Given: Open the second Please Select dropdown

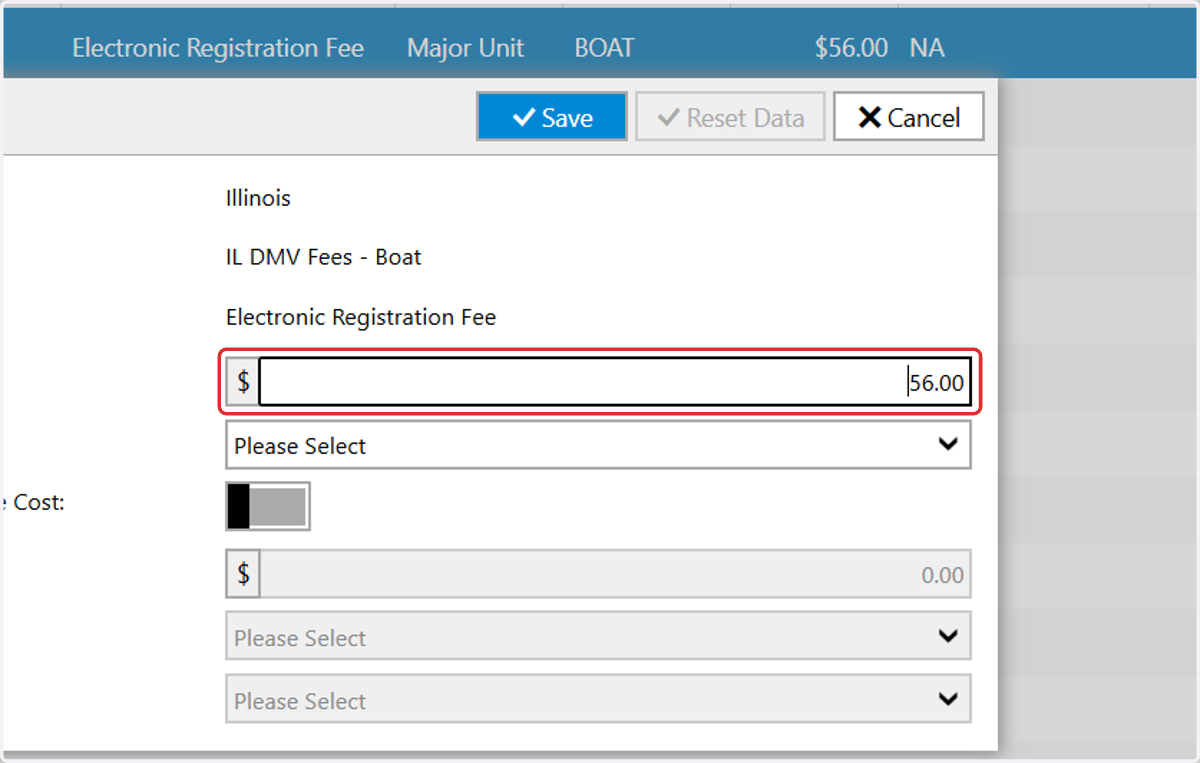Looking at the screenshot, I should point(598,637).
